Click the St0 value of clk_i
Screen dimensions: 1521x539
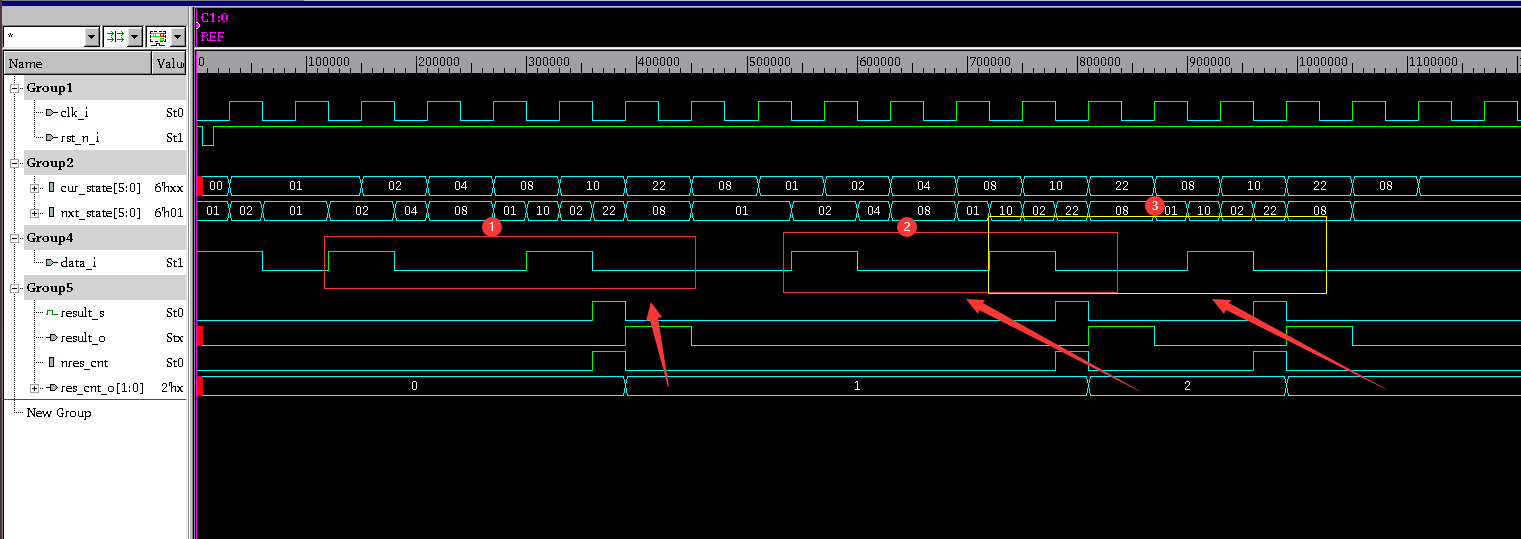coord(174,113)
